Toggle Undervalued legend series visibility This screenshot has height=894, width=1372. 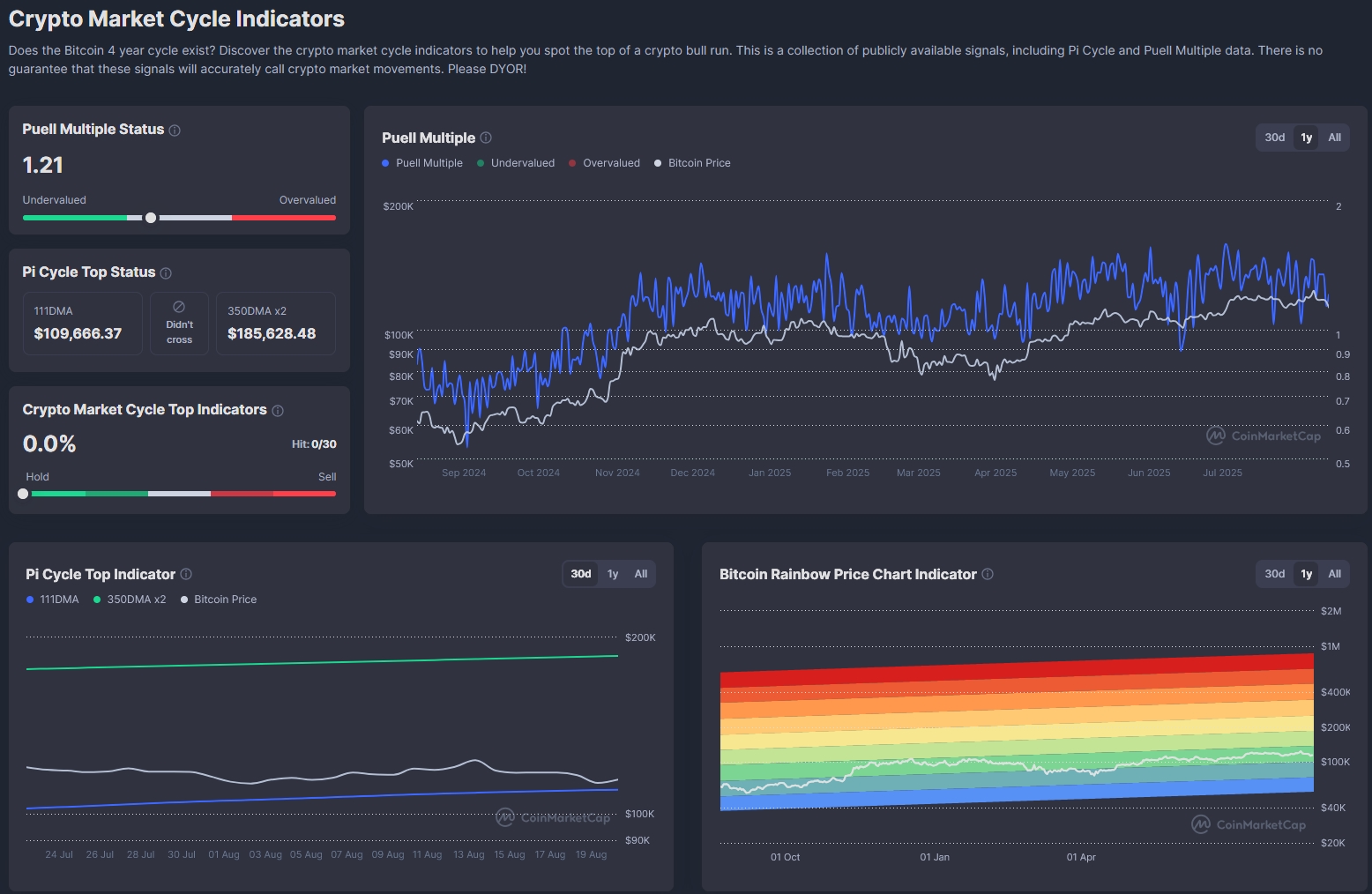tap(516, 163)
